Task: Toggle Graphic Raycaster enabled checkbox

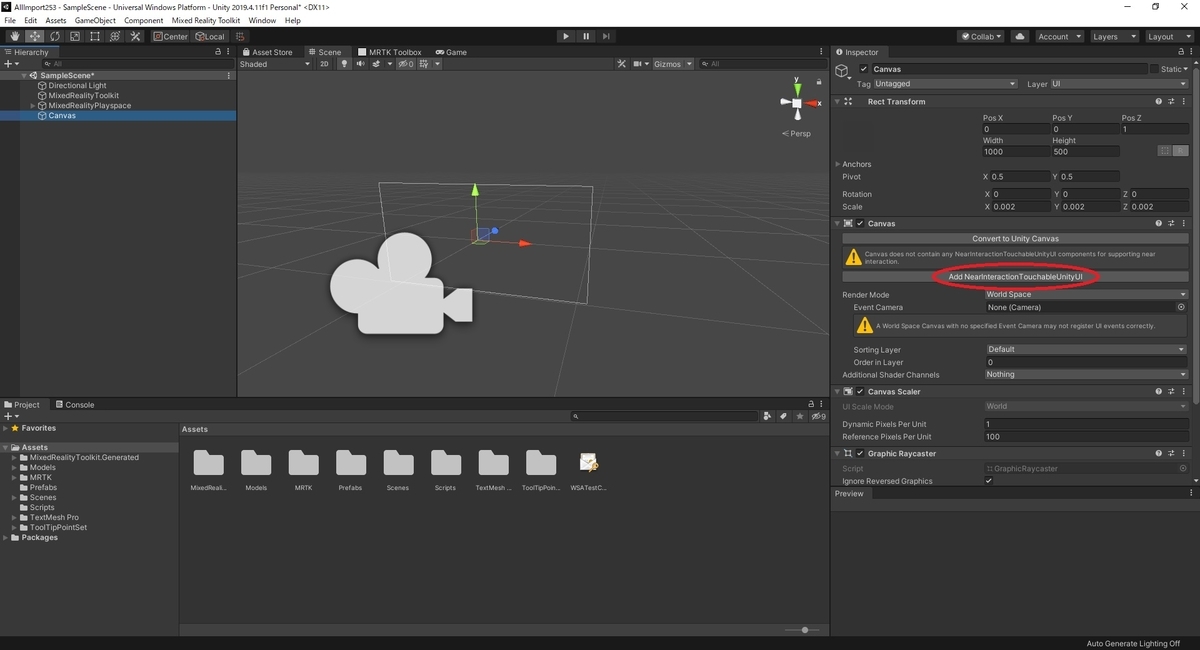Action: (860, 453)
